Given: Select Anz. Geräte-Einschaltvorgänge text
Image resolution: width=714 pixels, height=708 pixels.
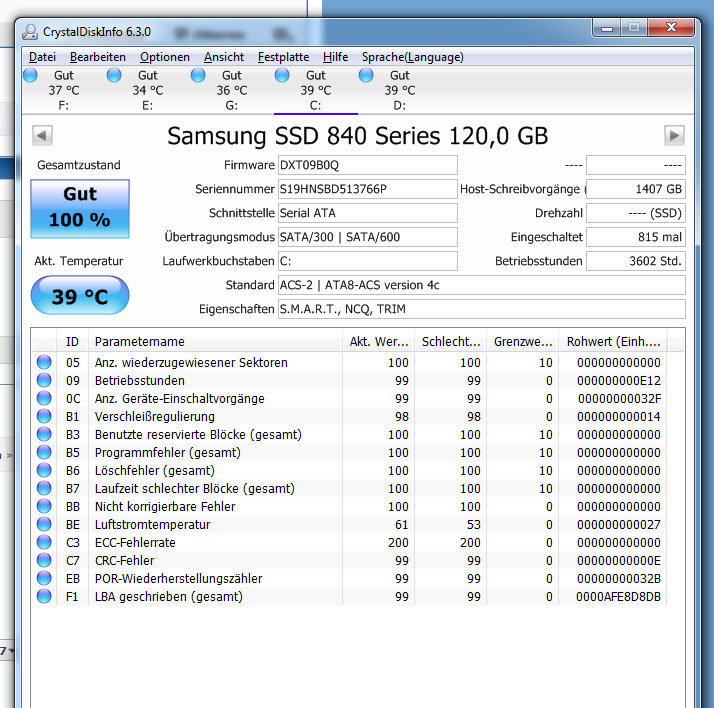Looking at the screenshot, I should tap(179, 398).
